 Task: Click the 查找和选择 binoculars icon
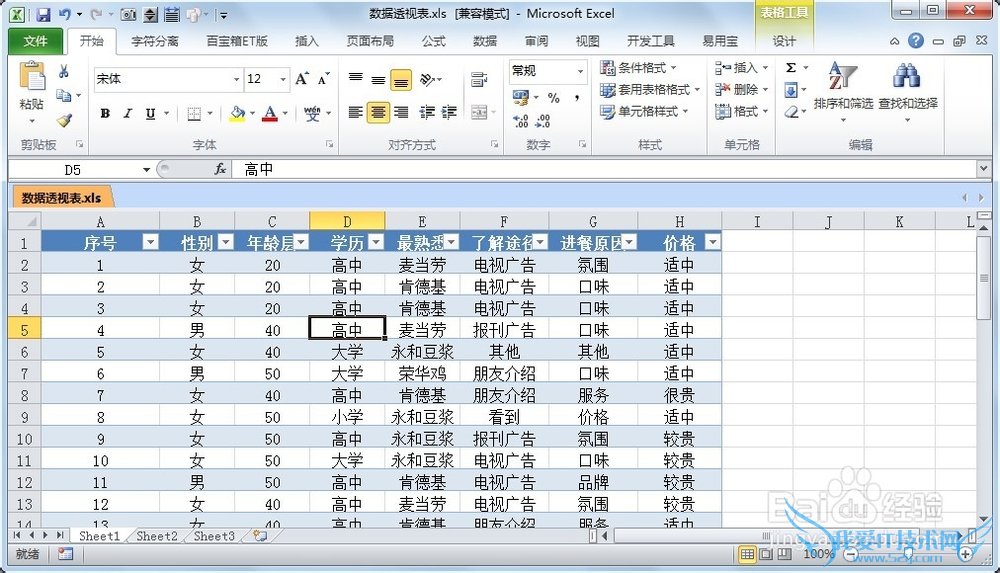pos(907,86)
